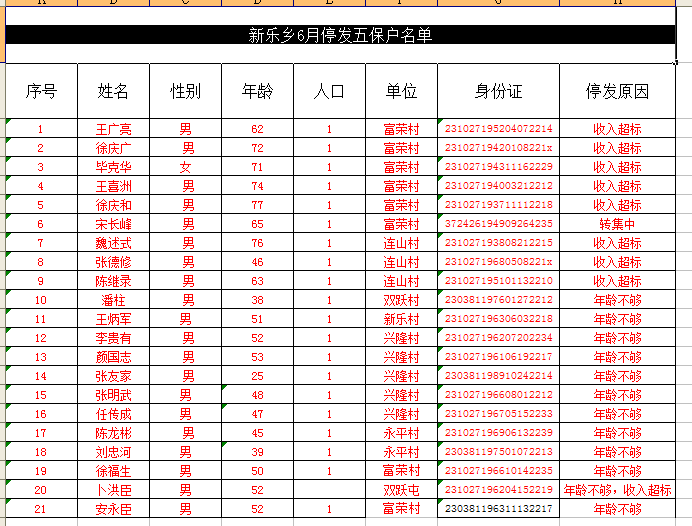Viewport: 692px width, 526px height.
Task: Click the 停发原因 header cell
Action: point(617,91)
